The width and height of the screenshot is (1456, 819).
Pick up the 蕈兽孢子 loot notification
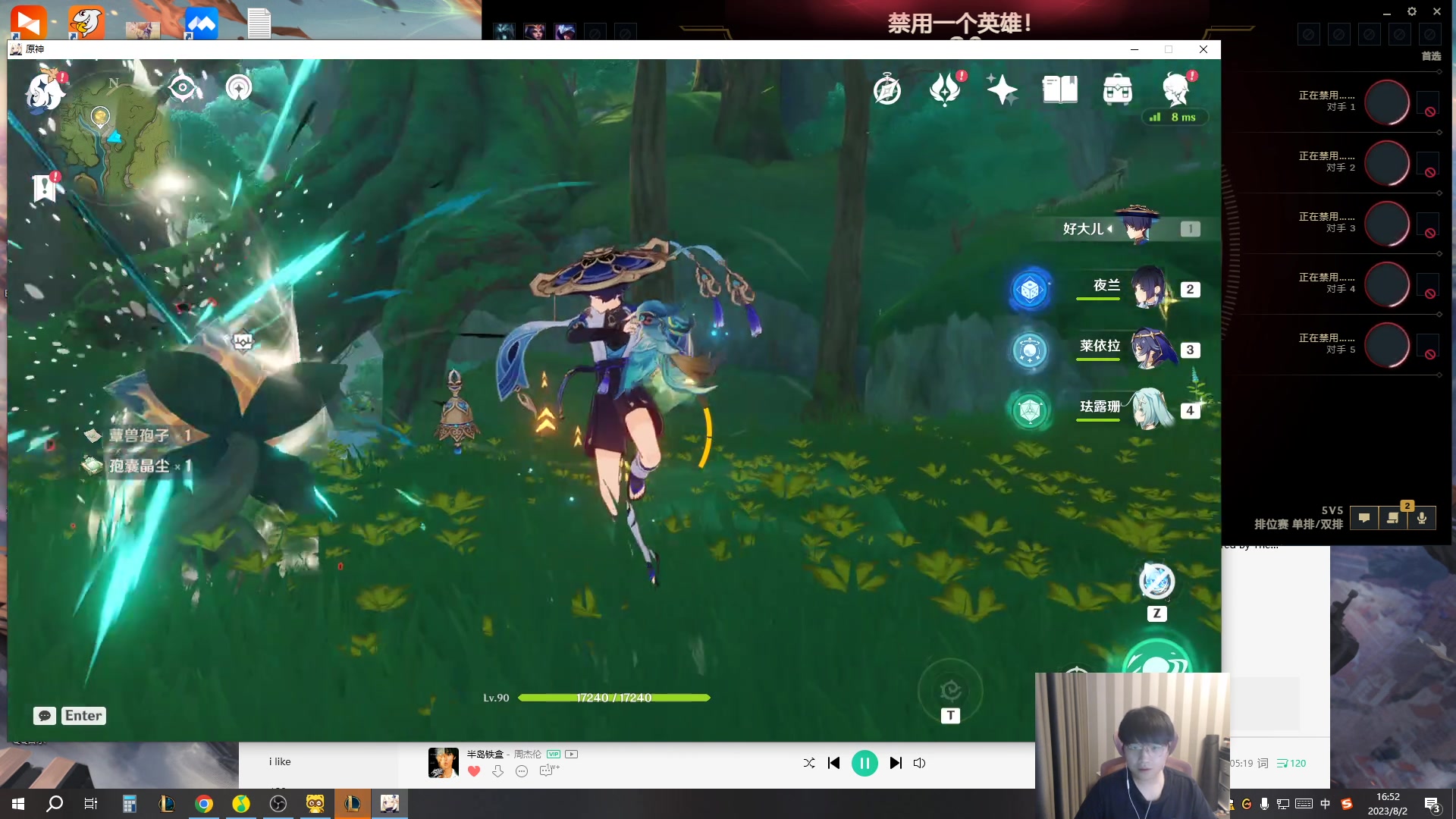click(x=138, y=435)
